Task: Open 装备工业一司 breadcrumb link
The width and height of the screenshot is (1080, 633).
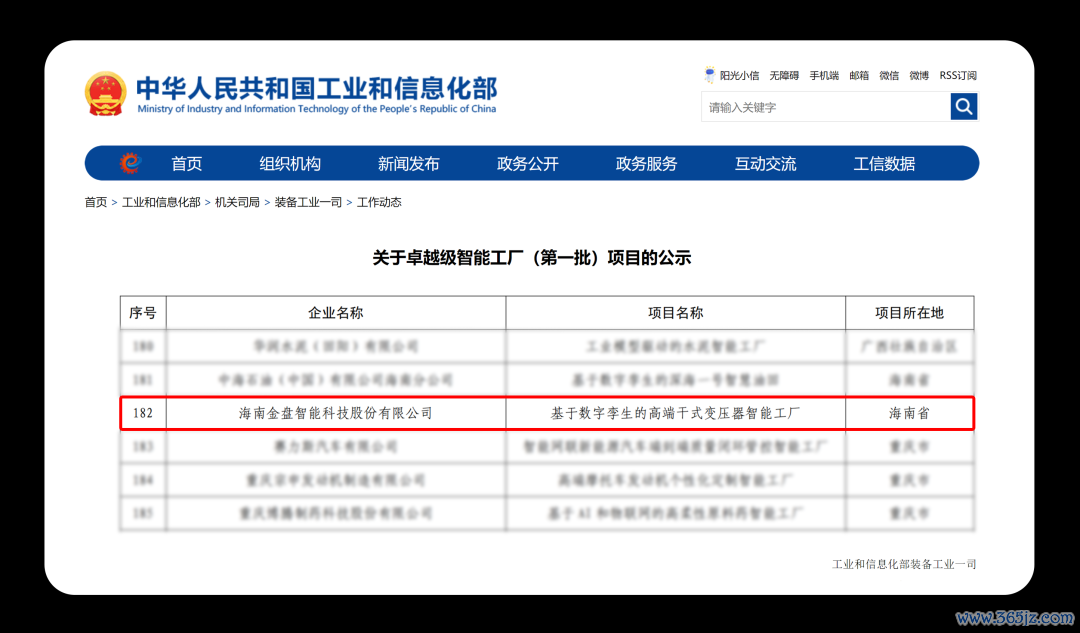Action: pyautogui.click(x=308, y=203)
